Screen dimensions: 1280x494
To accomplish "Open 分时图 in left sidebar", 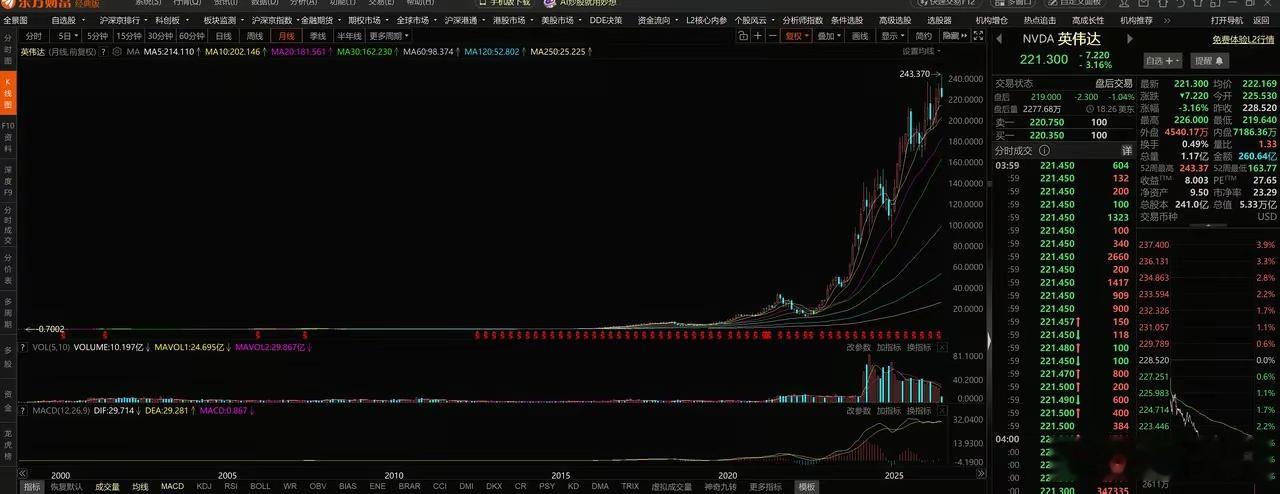I will [8, 48].
